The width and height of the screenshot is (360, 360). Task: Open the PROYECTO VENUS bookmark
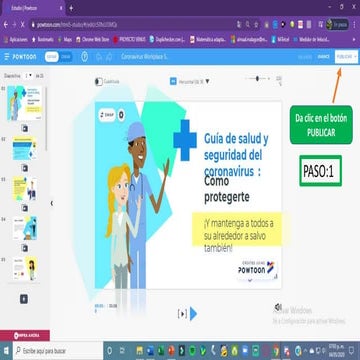129,39
